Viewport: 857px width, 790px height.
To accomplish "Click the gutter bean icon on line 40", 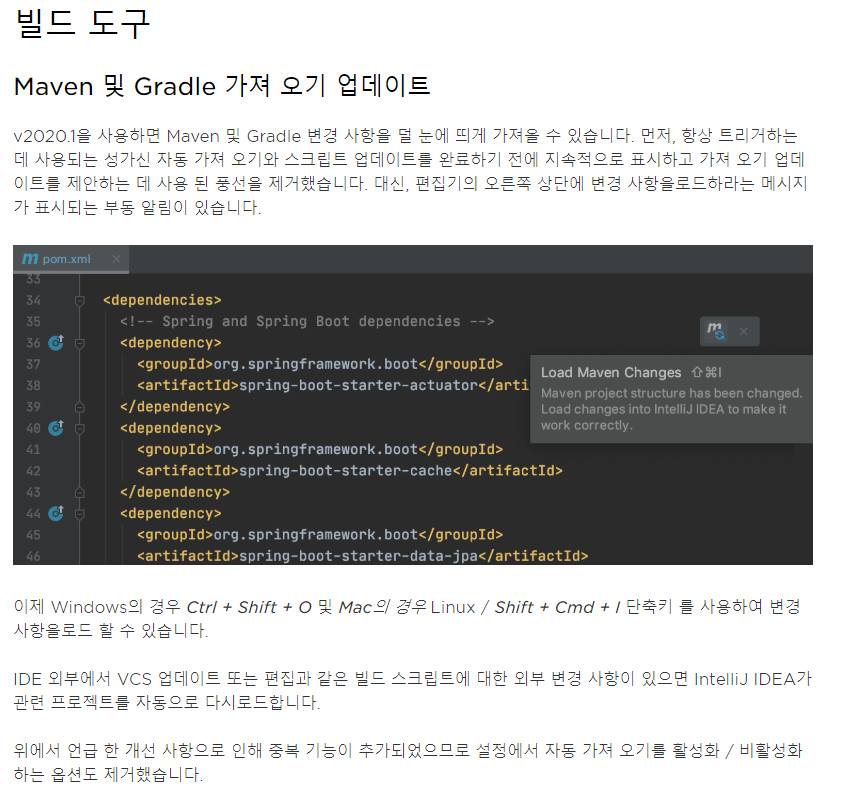I will point(56,428).
